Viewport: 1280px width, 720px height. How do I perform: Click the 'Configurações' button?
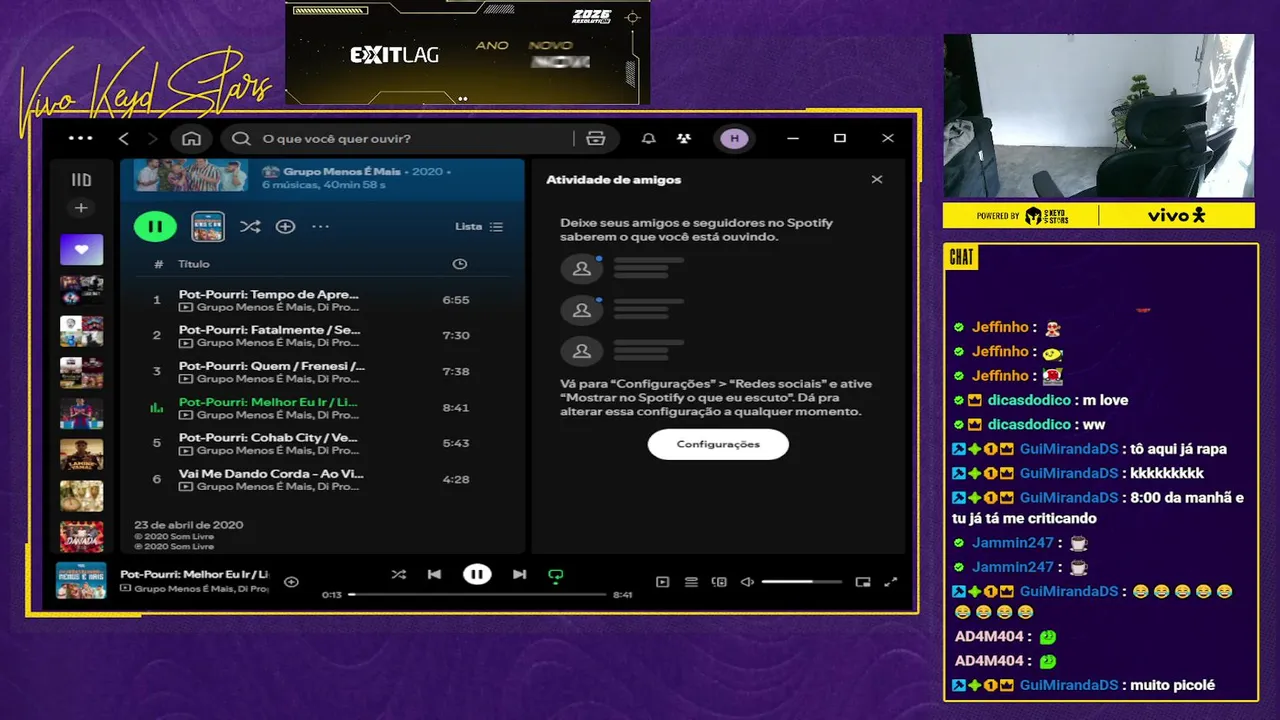click(718, 444)
